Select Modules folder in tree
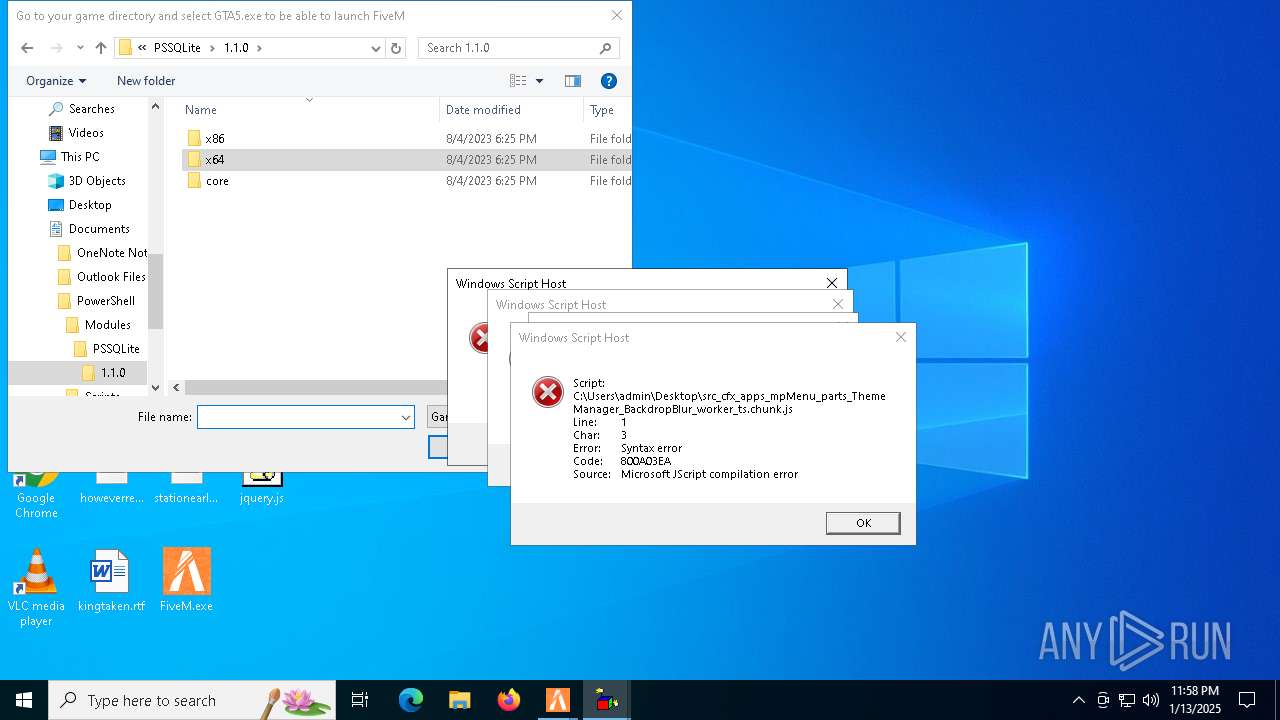1280x720 pixels. 107,325
